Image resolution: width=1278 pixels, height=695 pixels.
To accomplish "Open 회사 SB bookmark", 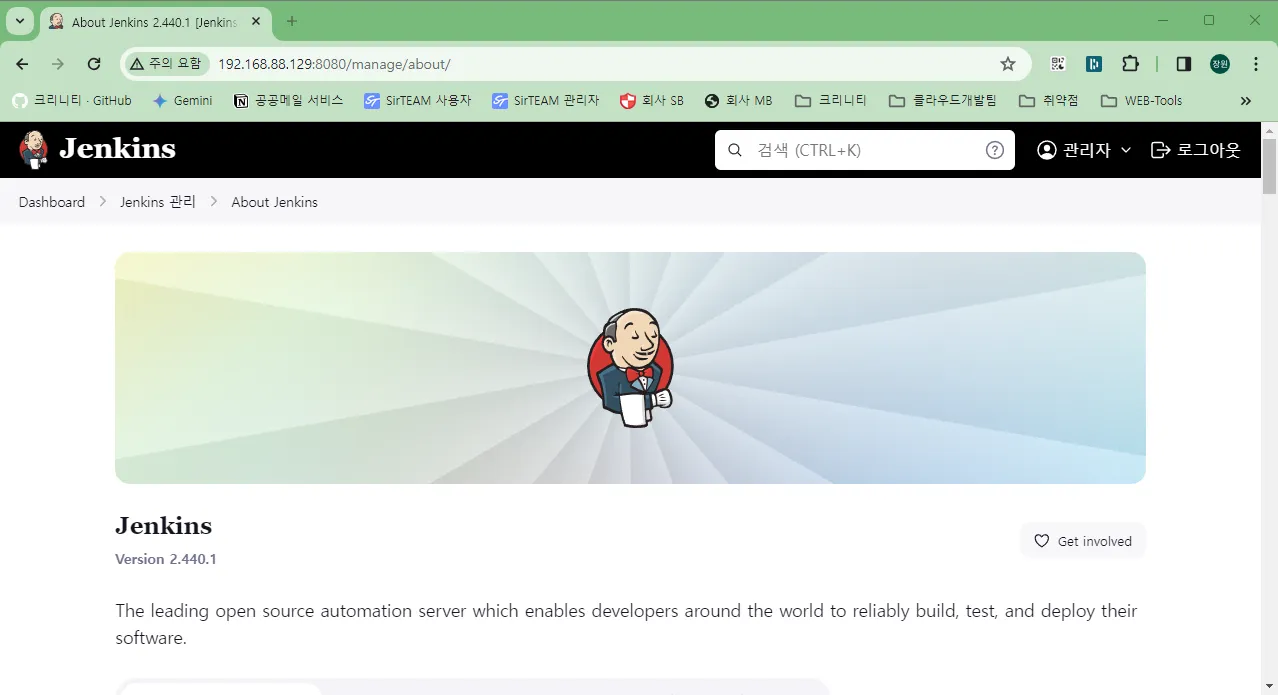I will [652, 100].
